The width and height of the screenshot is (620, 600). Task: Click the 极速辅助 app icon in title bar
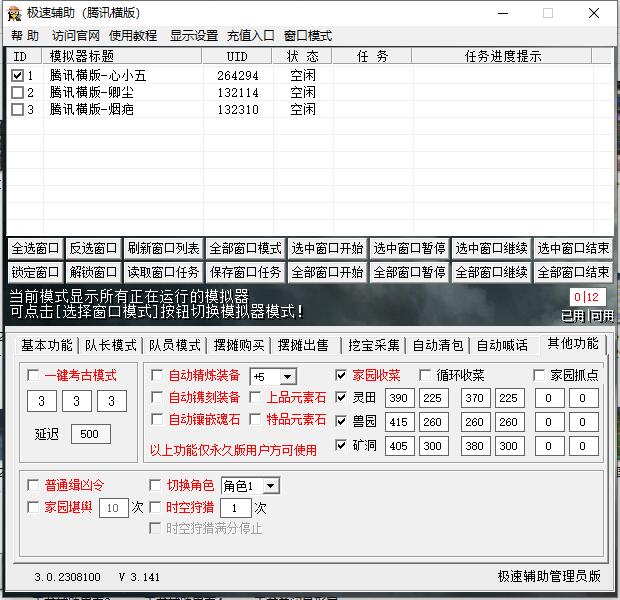pyautogui.click(x=15, y=13)
